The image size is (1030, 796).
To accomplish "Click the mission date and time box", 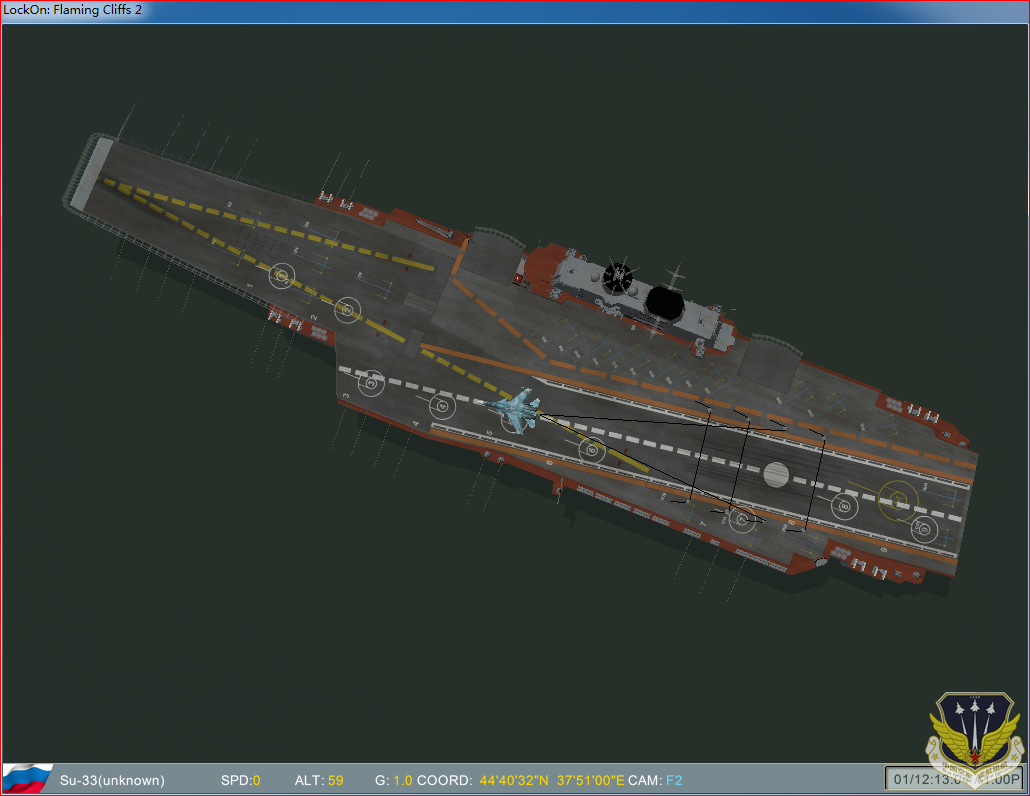I will coord(955,779).
